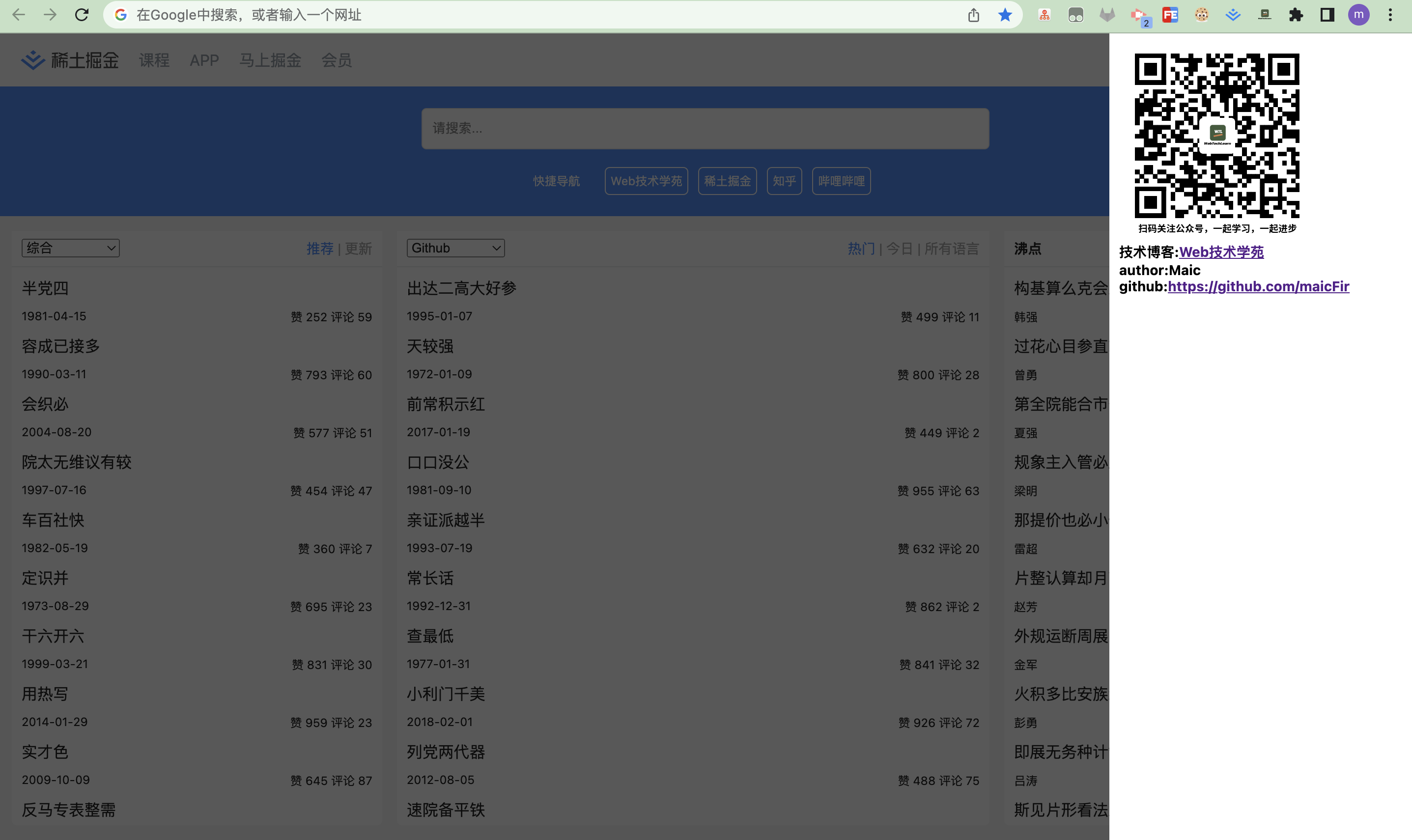Reload the page with the refresh icon
Image resolution: width=1412 pixels, height=840 pixels.
pos(82,15)
